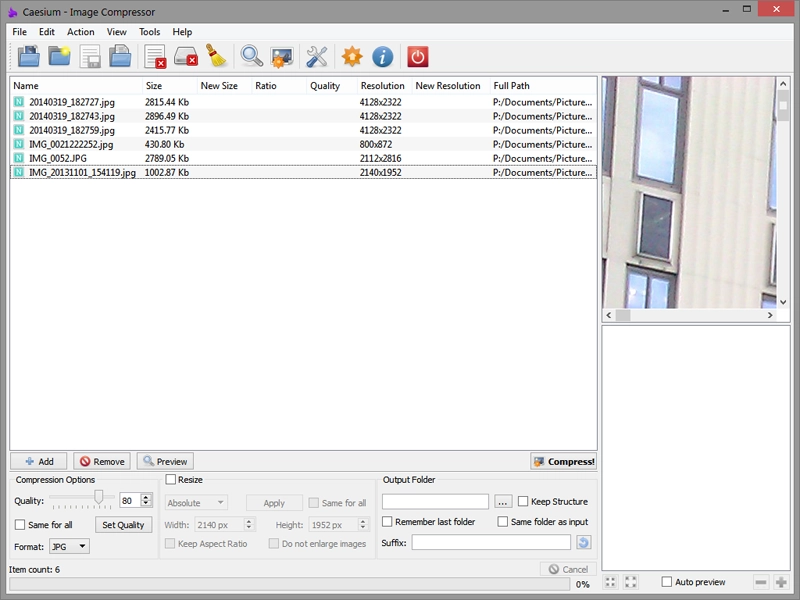This screenshot has width=800, height=600.
Task: Click the red power Exit icon
Action: click(x=417, y=57)
